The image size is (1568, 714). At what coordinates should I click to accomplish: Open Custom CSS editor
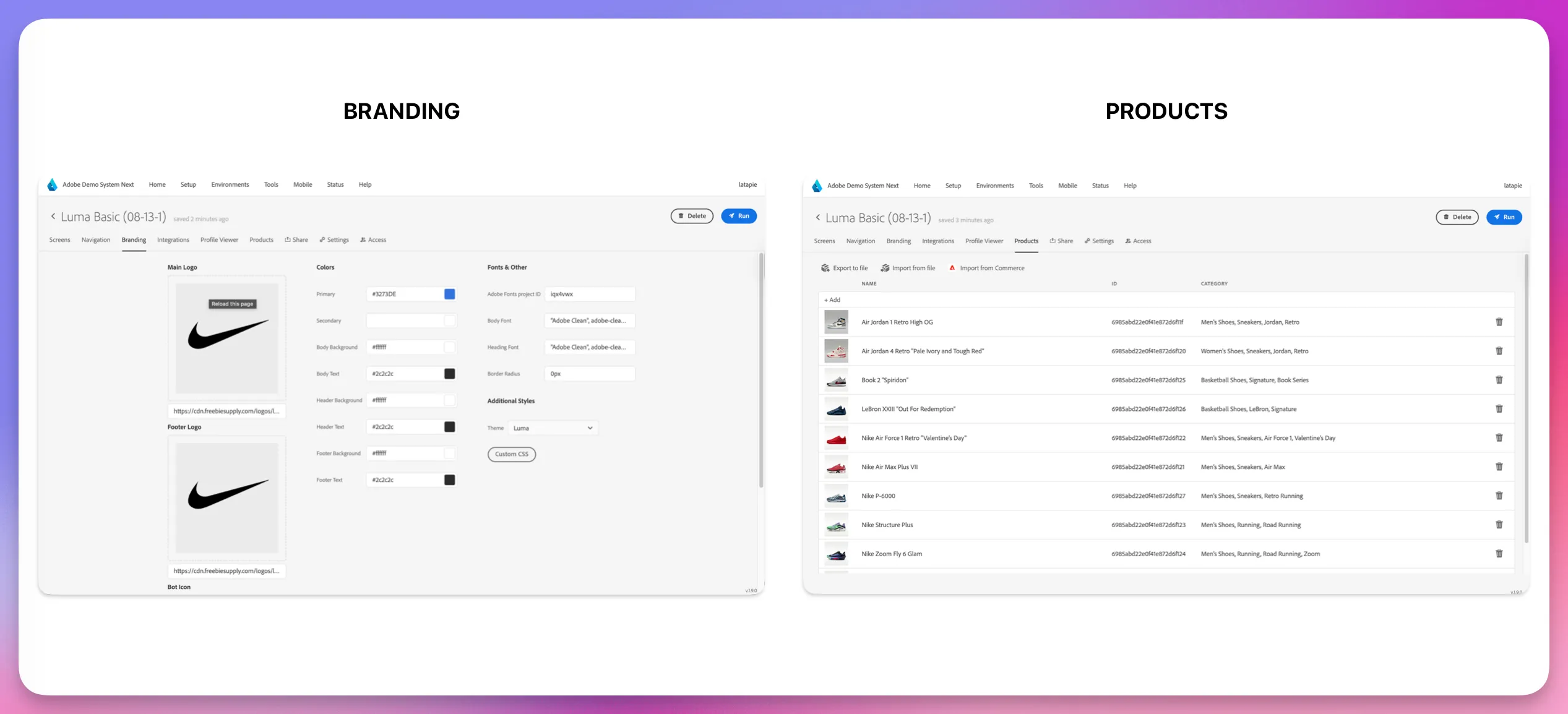pyautogui.click(x=512, y=454)
